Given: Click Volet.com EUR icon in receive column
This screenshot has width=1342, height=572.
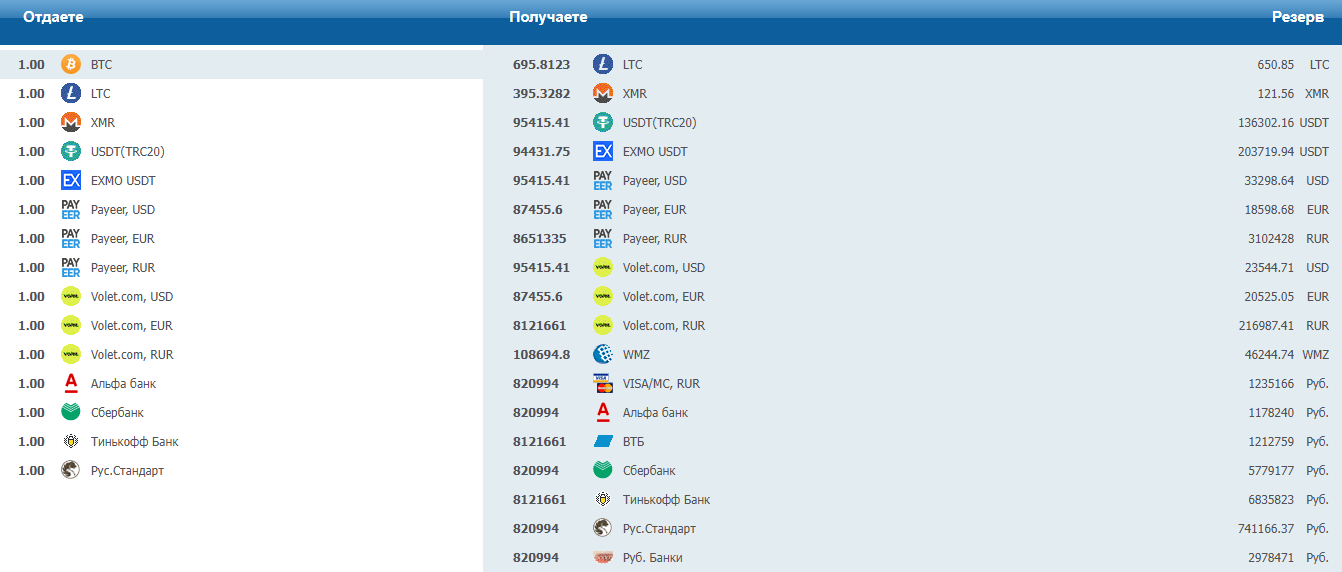Looking at the screenshot, I should [x=603, y=296].
